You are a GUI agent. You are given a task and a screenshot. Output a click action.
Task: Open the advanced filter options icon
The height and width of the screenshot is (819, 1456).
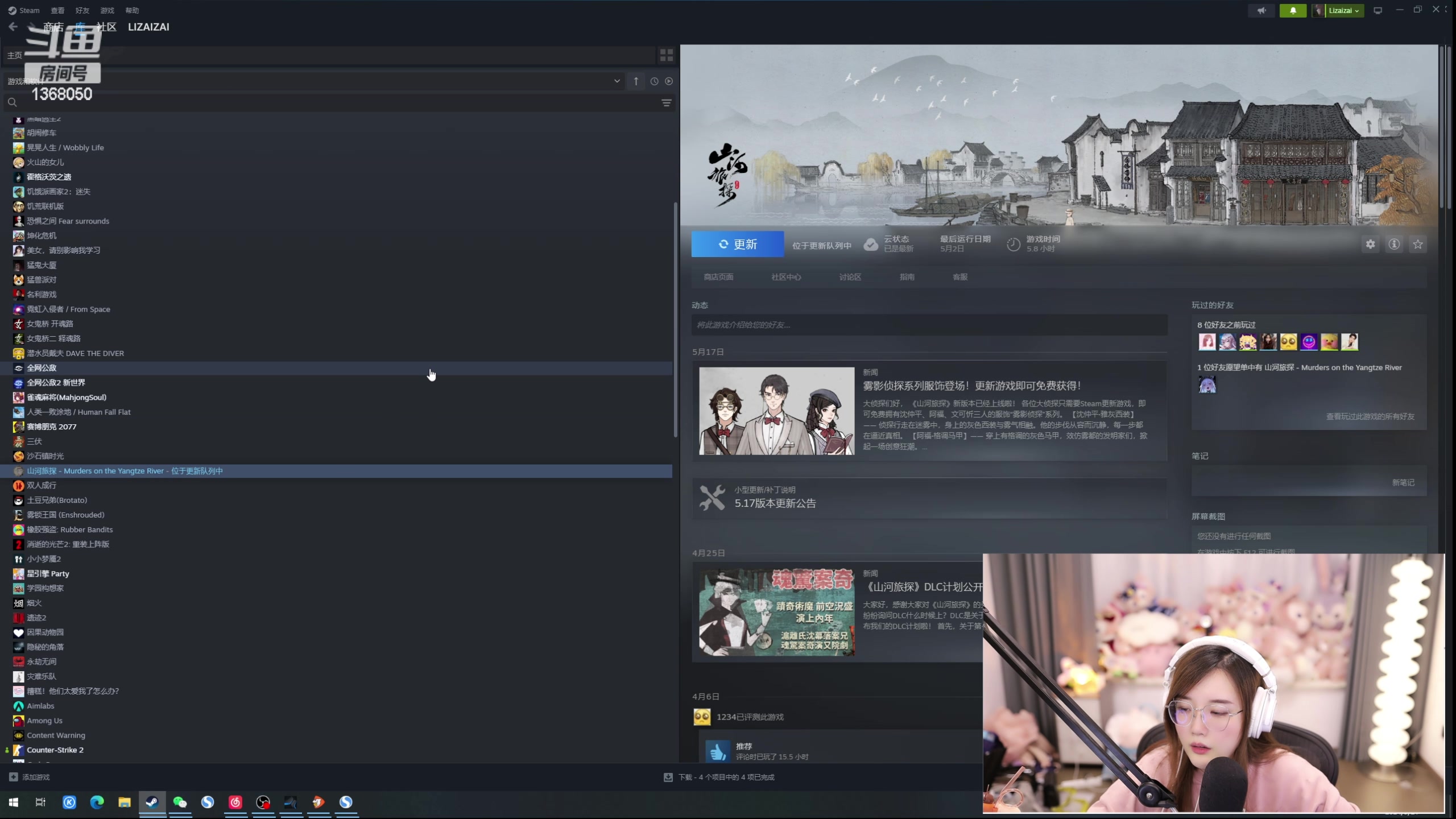coord(667,103)
